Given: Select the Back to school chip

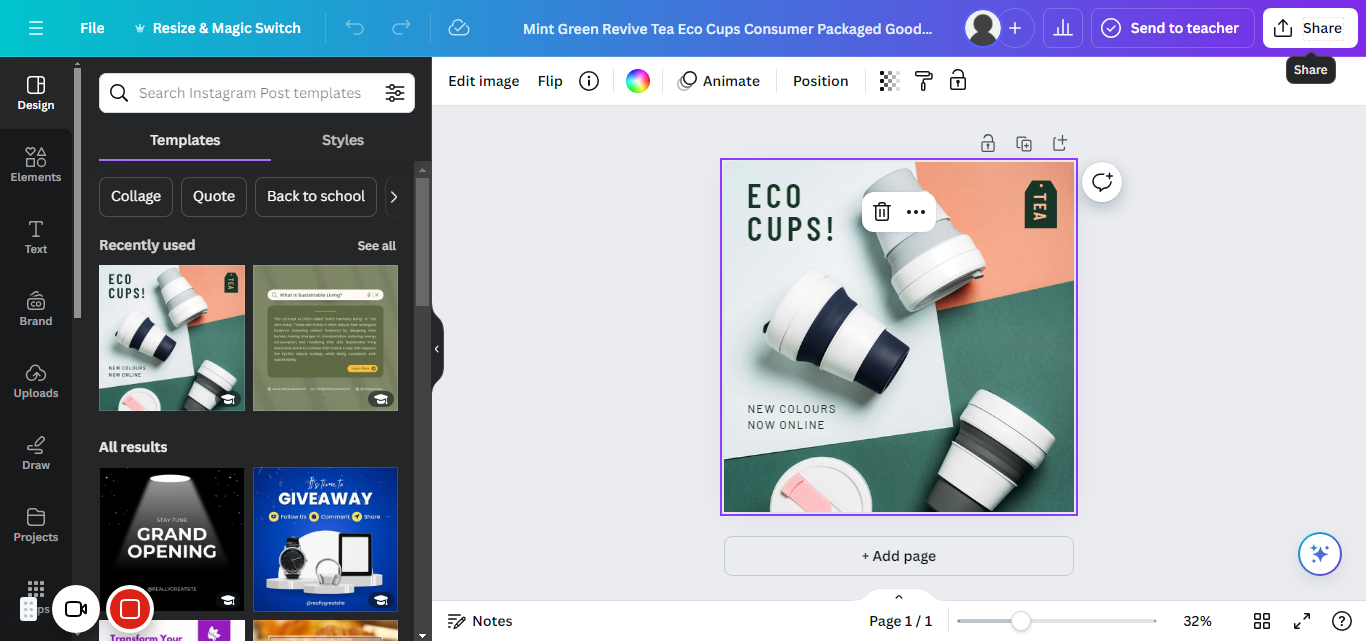Looking at the screenshot, I should pos(316,197).
